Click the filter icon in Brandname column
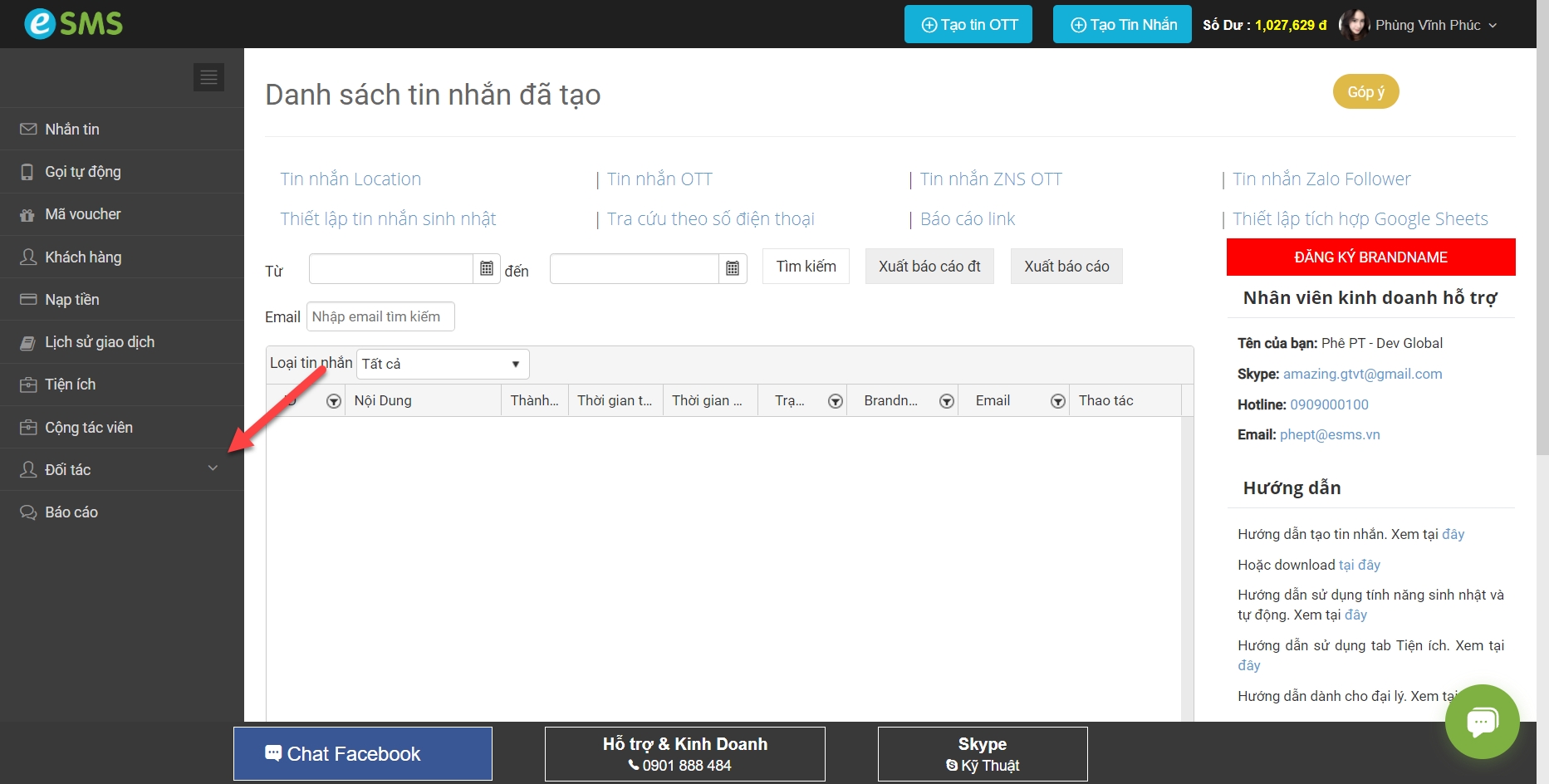This screenshot has height=784, width=1549. (x=946, y=401)
